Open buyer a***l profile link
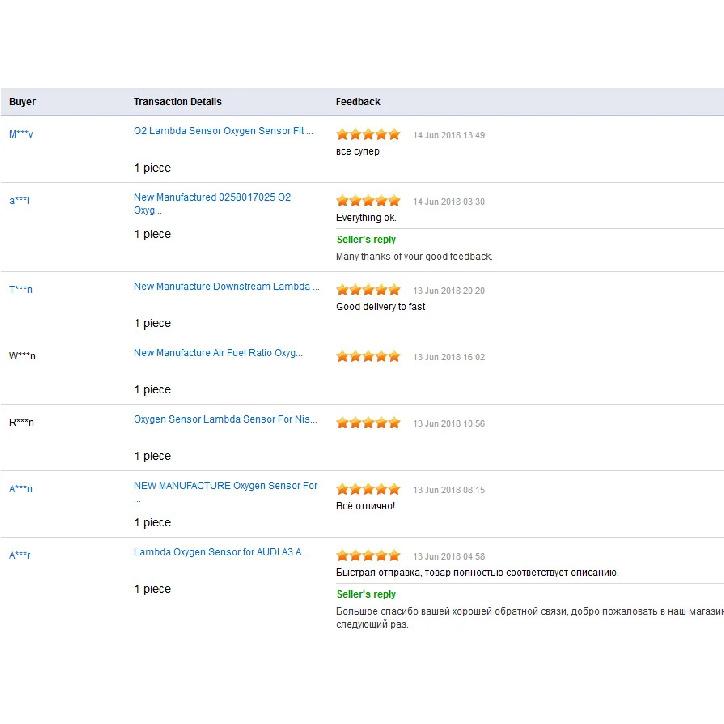Image resolution: width=724 pixels, height=724 pixels. pos(19,201)
